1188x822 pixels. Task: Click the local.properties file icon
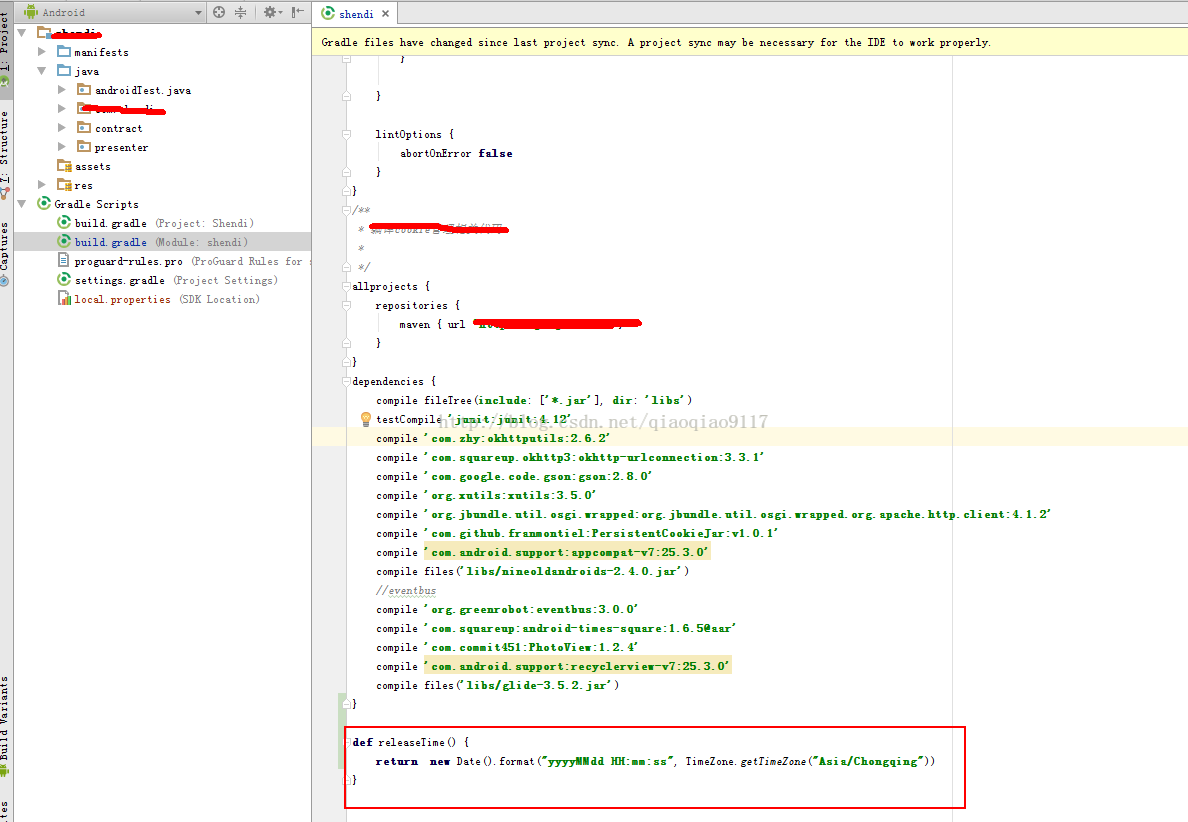coord(64,298)
